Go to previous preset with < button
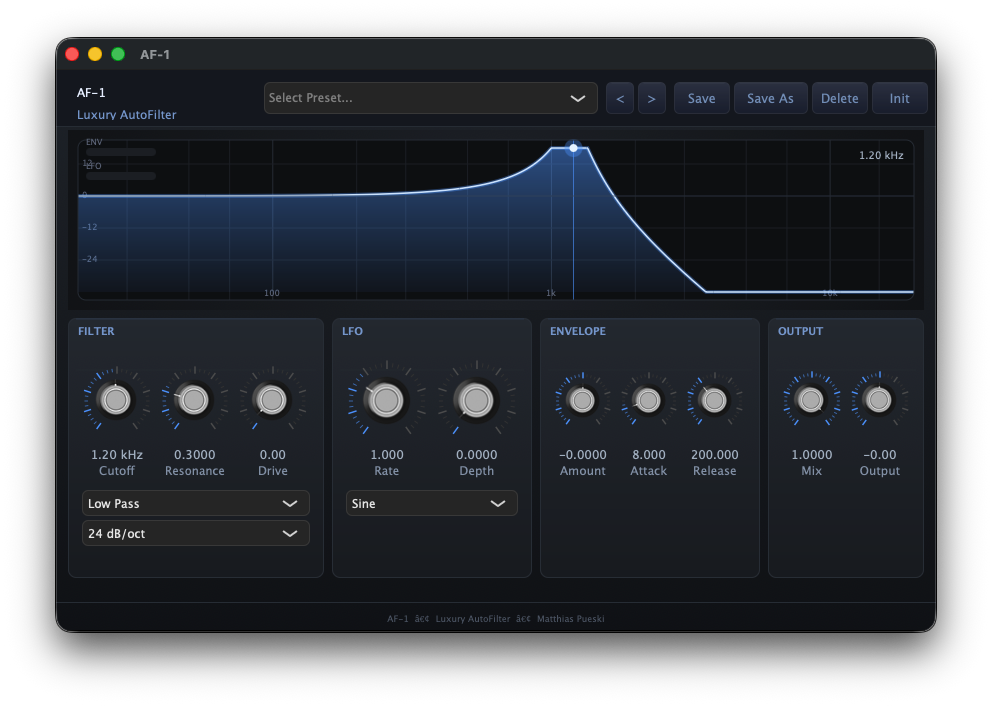 [620, 98]
